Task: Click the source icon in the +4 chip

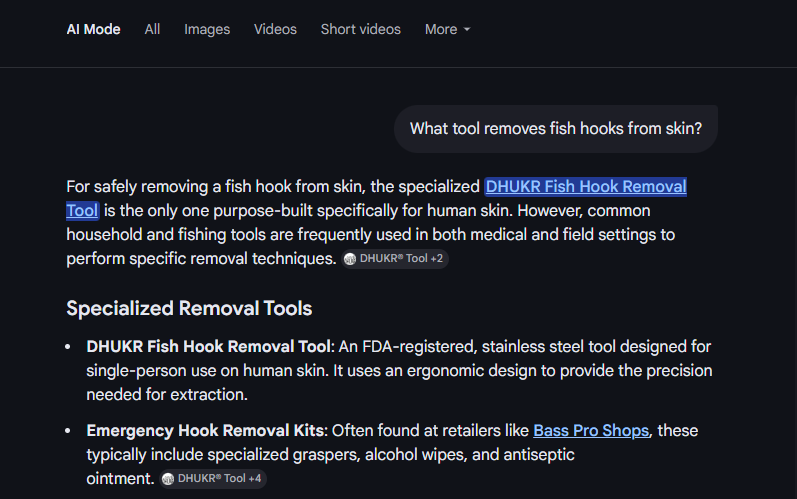Action: click(168, 479)
